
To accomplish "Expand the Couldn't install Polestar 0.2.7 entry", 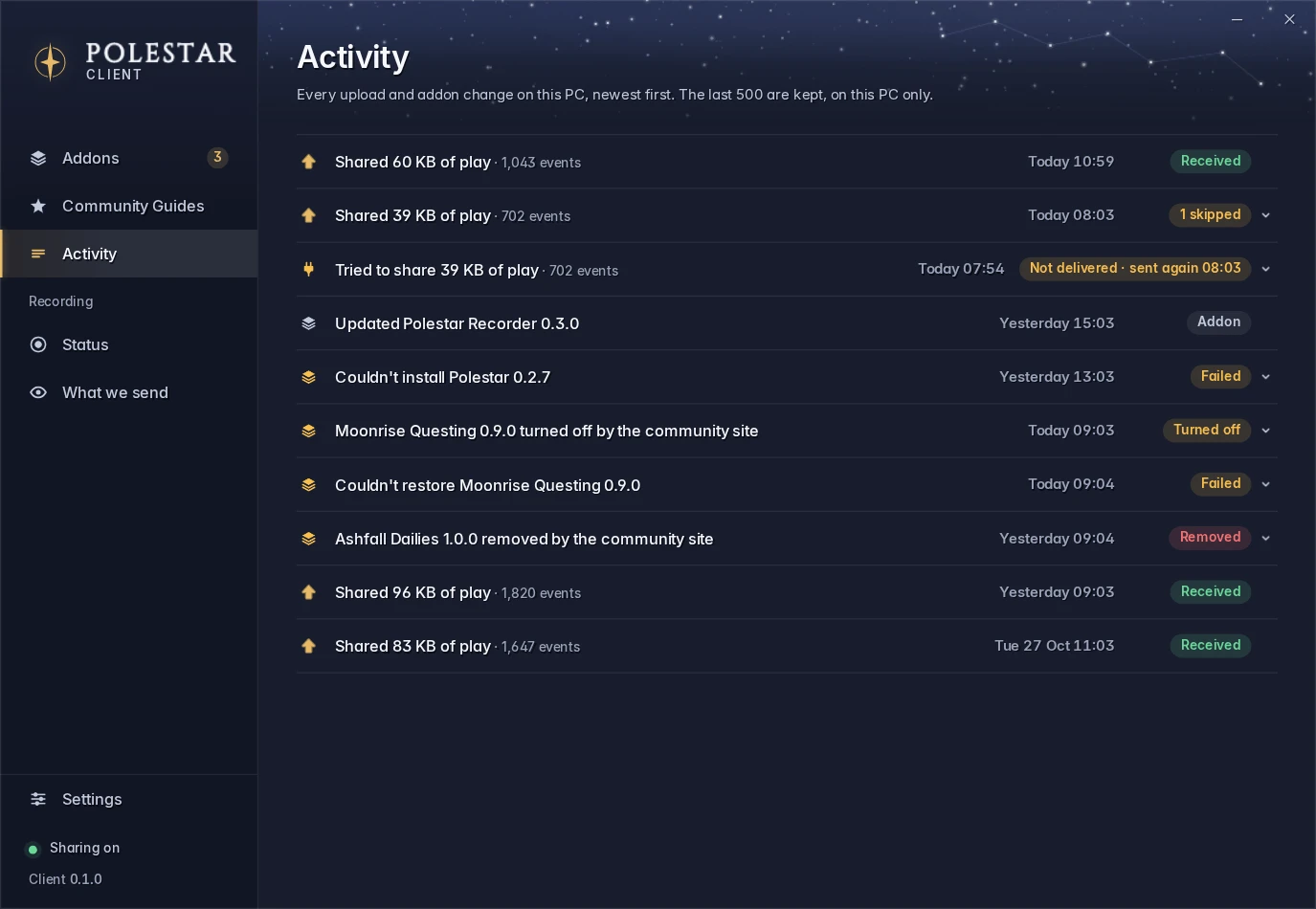I will coord(1266,377).
